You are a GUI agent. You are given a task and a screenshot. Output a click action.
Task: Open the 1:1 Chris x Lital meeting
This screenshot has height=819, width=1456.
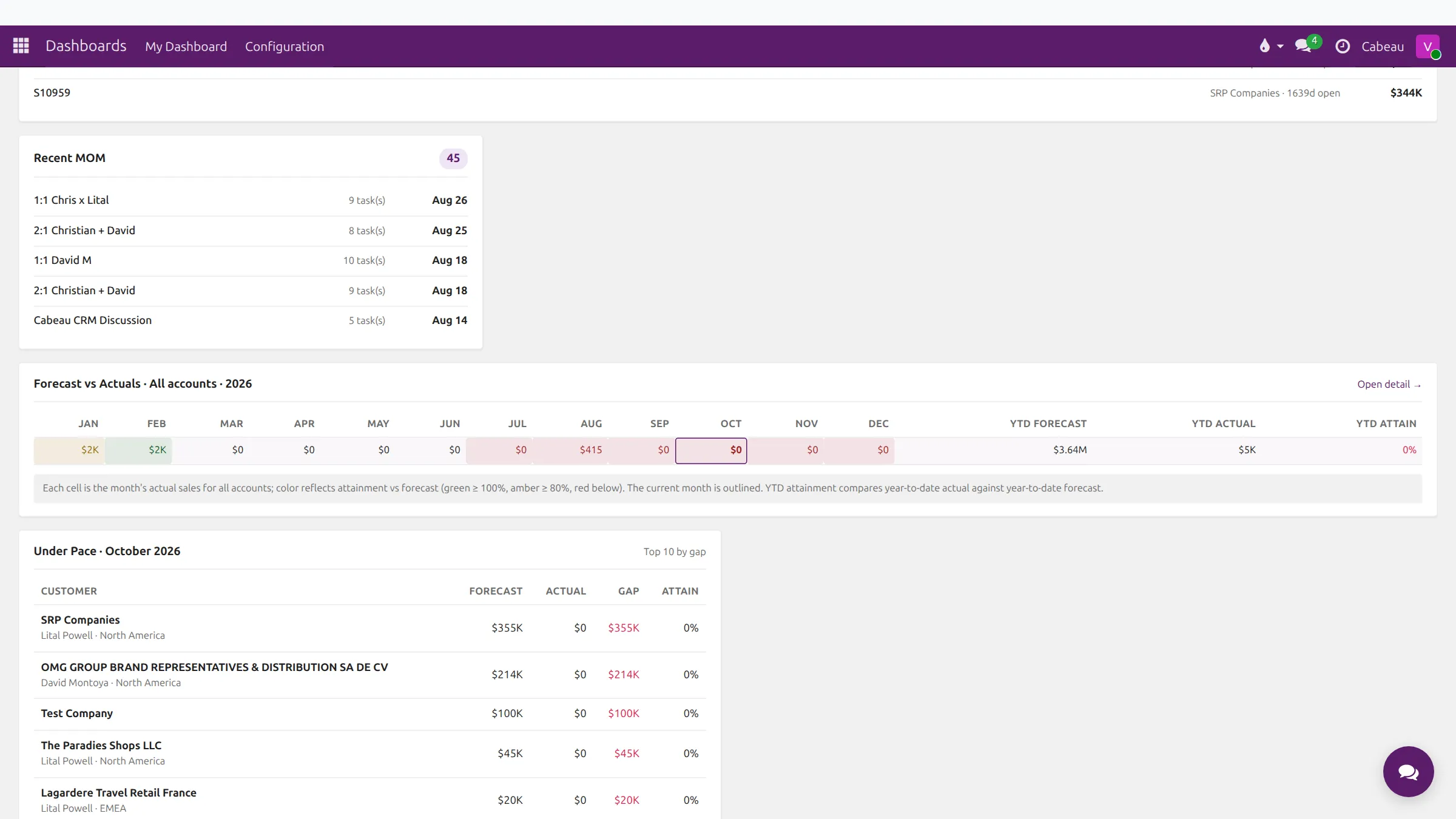point(251,200)
